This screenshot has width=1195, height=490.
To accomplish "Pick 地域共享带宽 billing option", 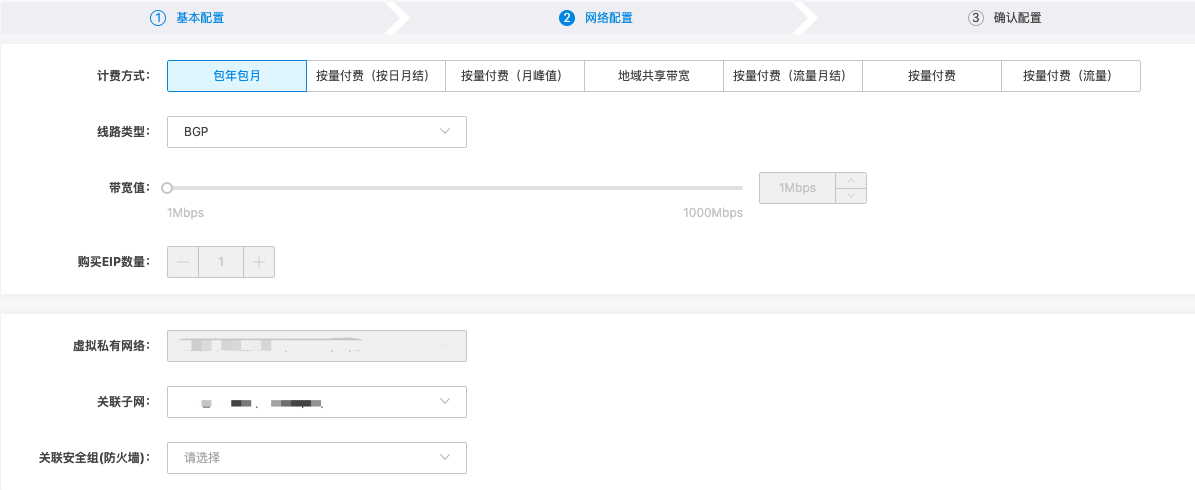I will 653,76.
